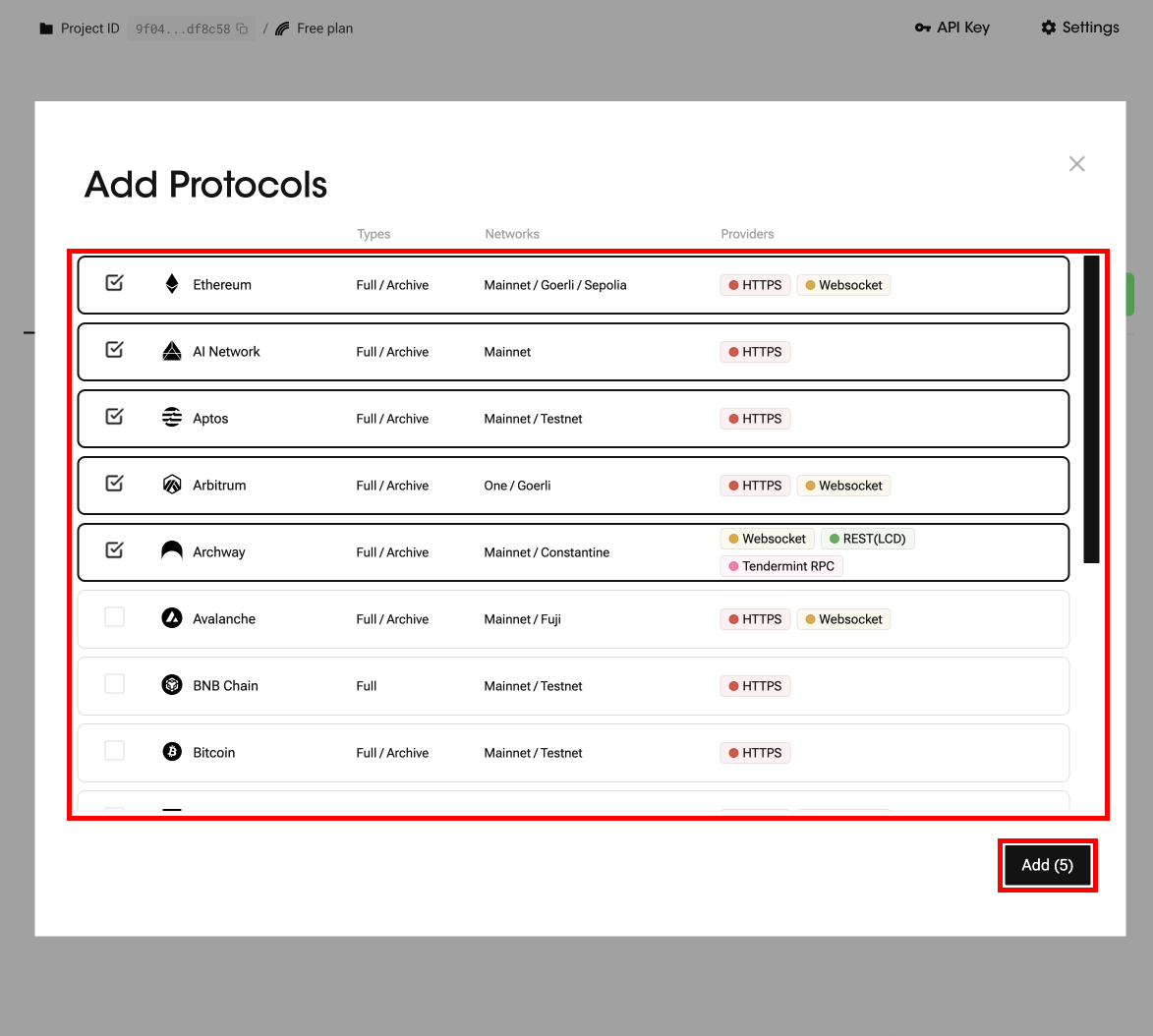Viewport: 1153px width, 1036px height.
Task: Uncheck the Archway checkbox
Action: click(x=115, y=550)
